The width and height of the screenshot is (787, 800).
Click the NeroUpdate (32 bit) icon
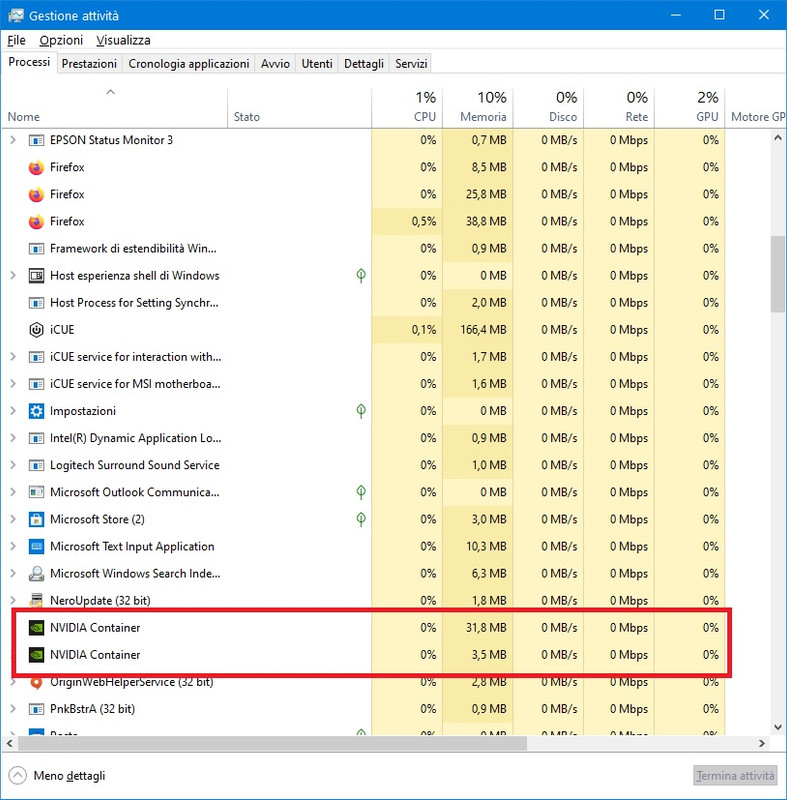coord(36,600)
